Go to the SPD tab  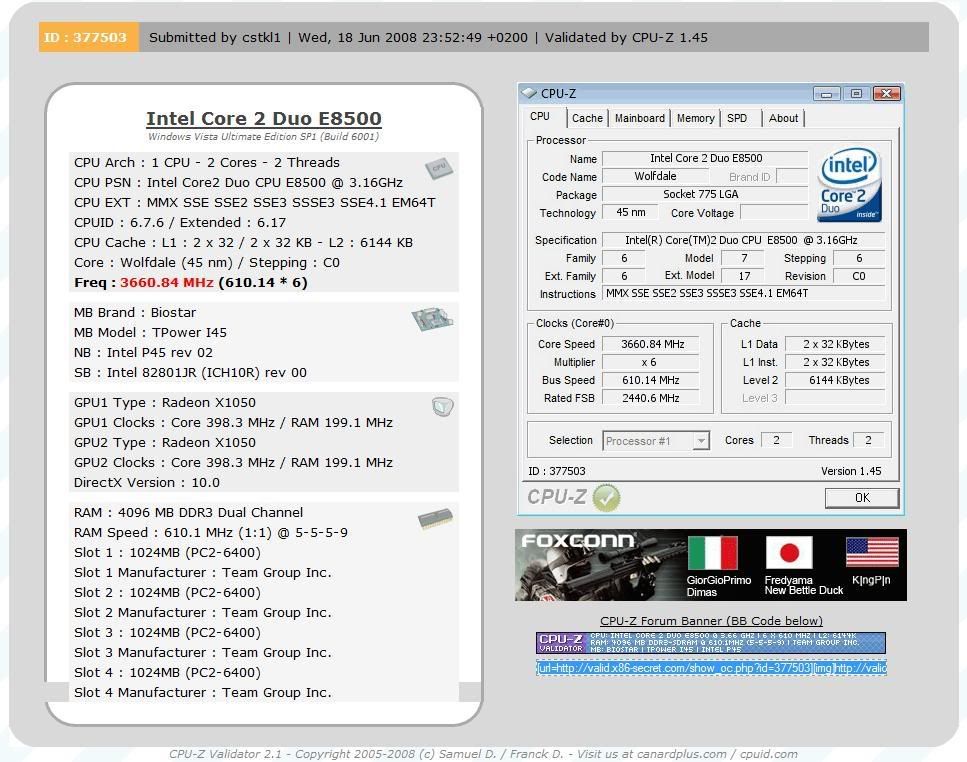click(x=737, y=118)
